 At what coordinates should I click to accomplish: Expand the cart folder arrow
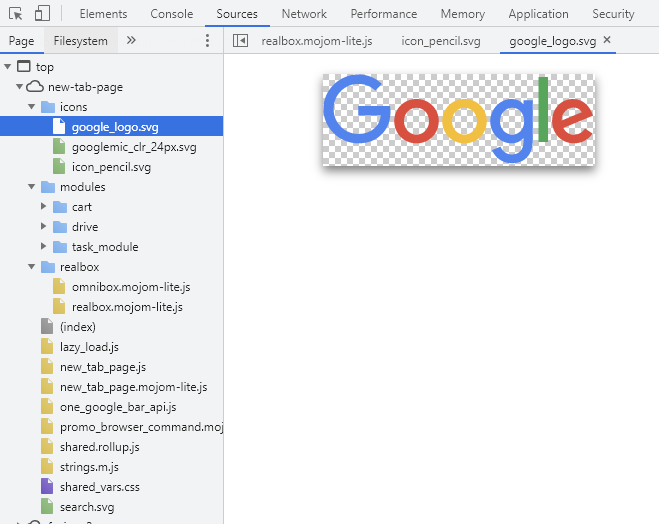pos(43,206)
